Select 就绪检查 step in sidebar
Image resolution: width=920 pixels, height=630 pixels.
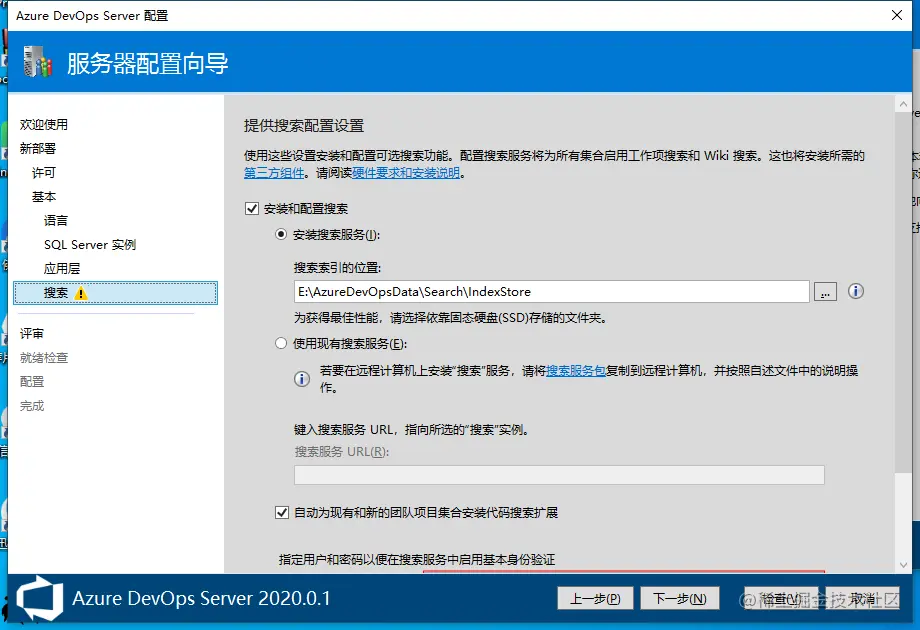pyautogui.click(x=44, y=358)
